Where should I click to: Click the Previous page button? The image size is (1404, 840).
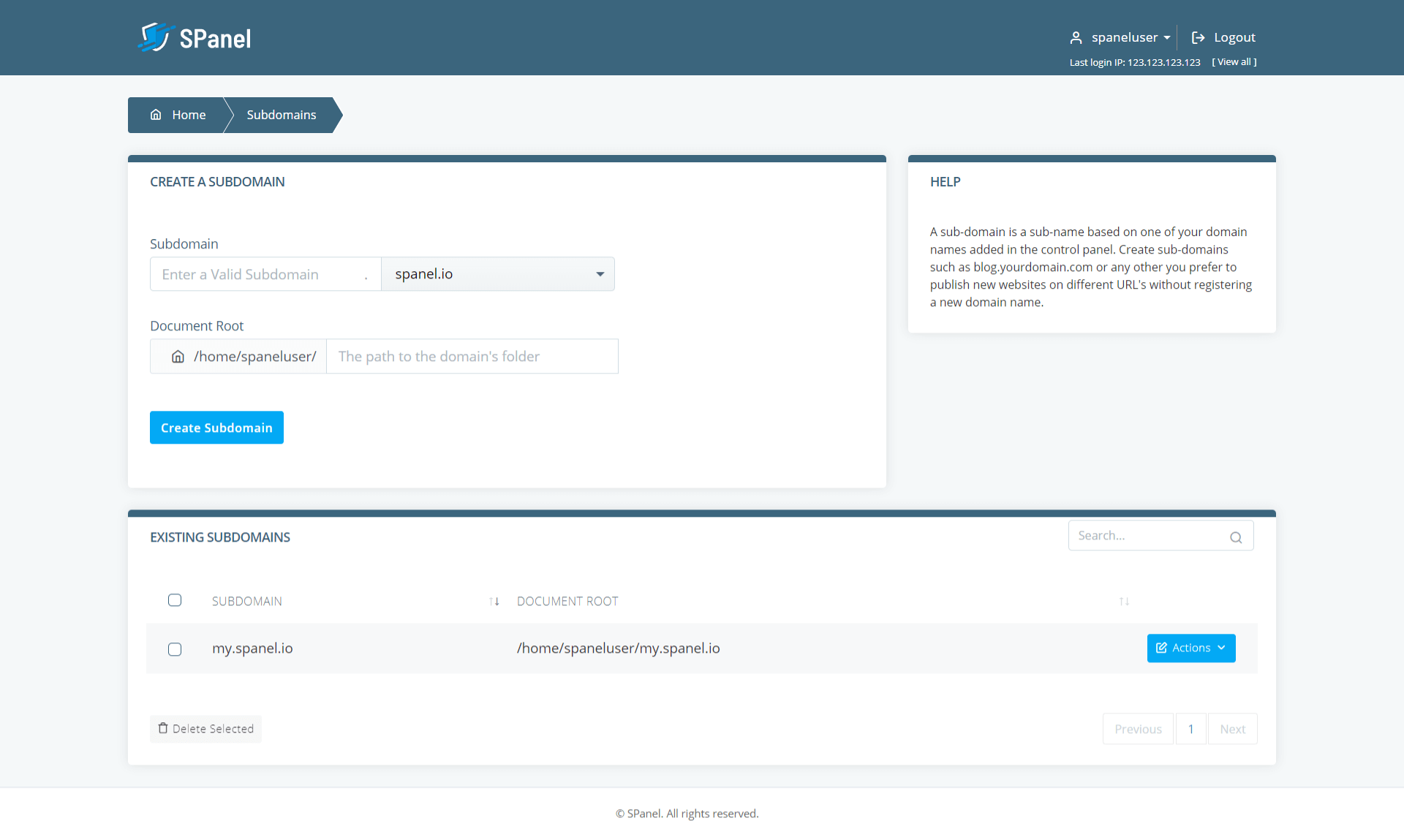click(x=1138, y=729)
